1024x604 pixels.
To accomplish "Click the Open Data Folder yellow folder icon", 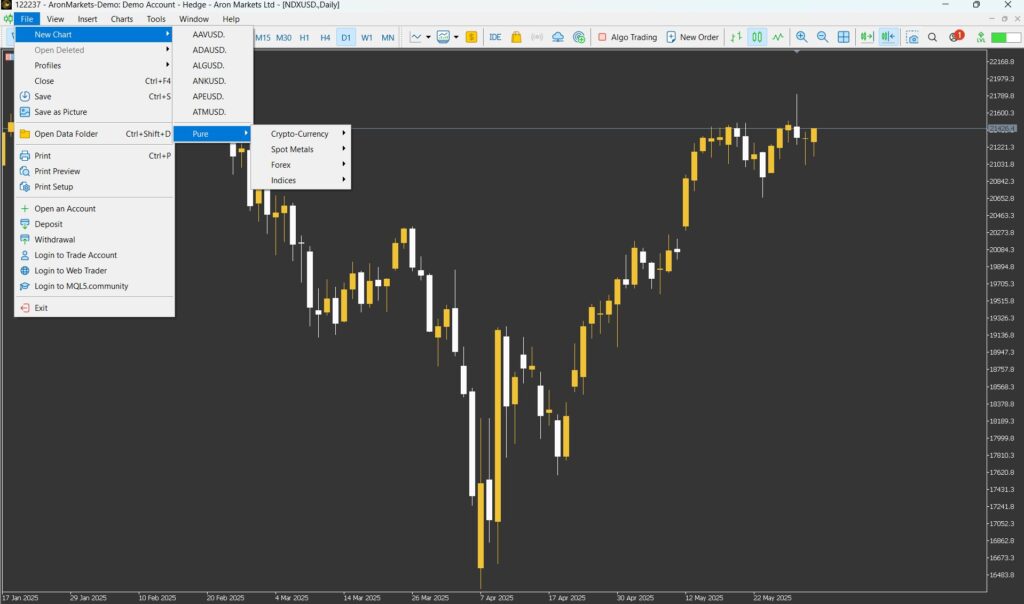I will point(25,134).
